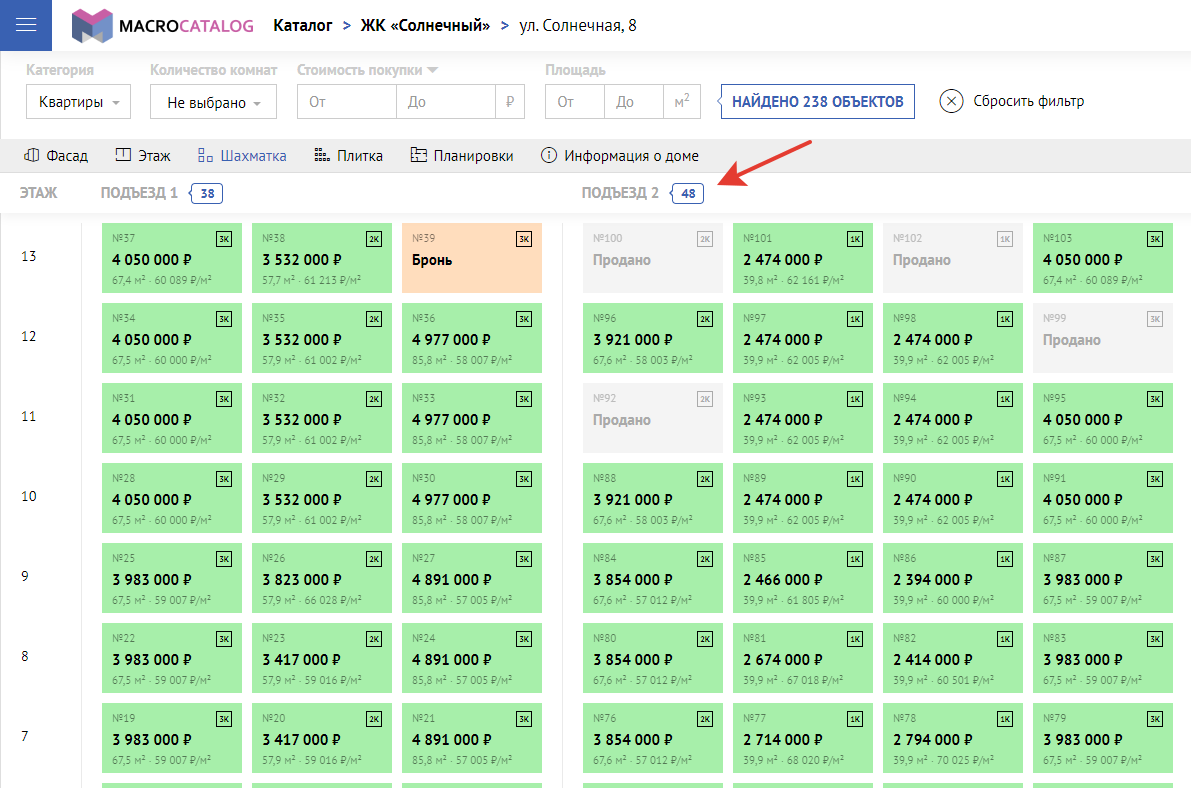This screenshot has width=1191, height=788.
Task: Click the Подъезд 1 count badge 38
Action: [x=207, y=193]
